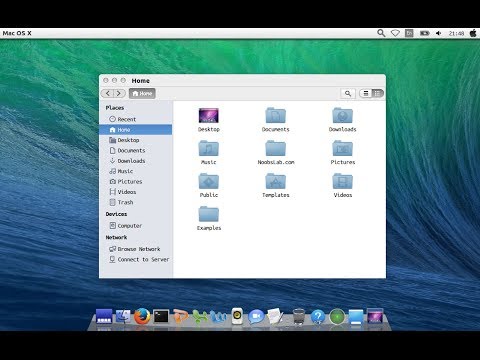Switch to list view in file manager
Screen dimensions: 480x360
pyautogui.click(x=366, y=93)
